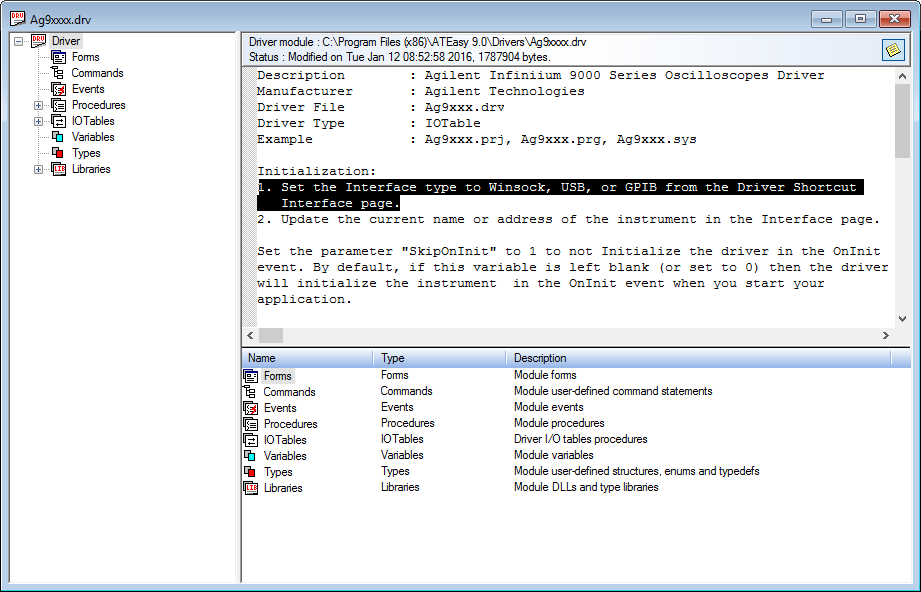Click the horizontal scroll left arrow
This screenshot has height=592, width=921.
pos(250,335)
